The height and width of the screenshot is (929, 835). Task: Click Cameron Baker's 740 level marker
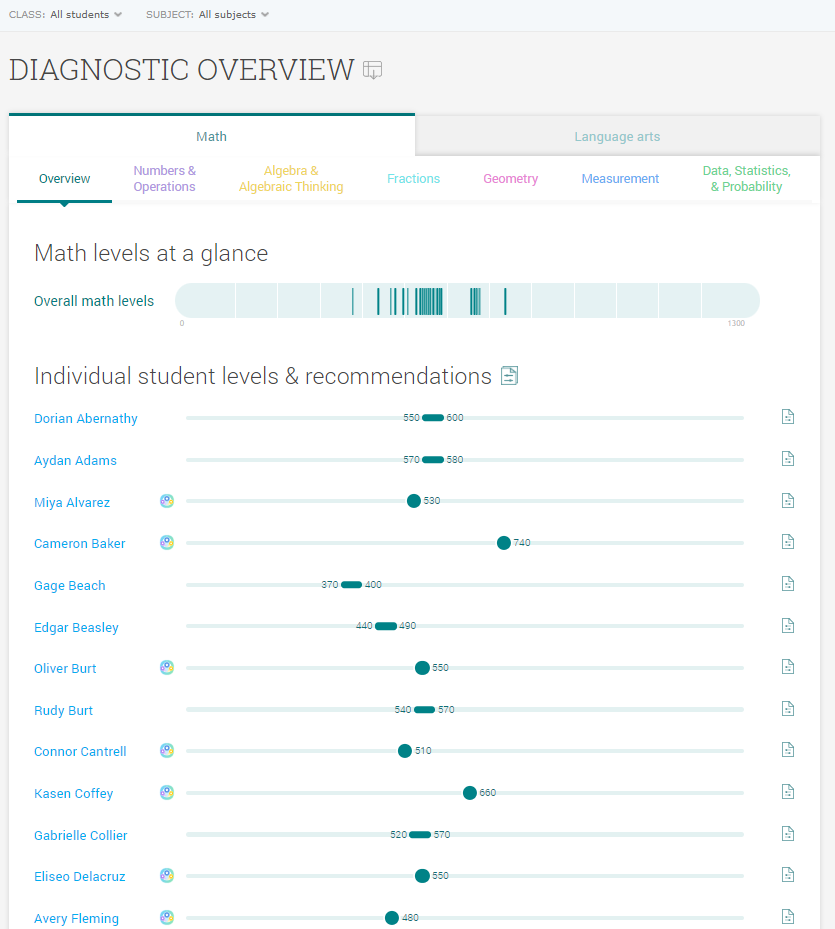pos(504,543)
